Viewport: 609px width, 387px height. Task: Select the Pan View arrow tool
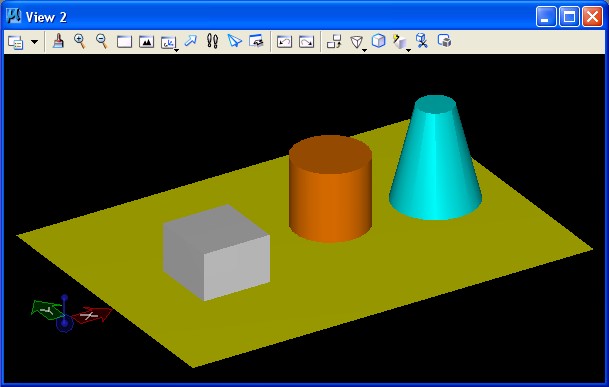[191, 41]
